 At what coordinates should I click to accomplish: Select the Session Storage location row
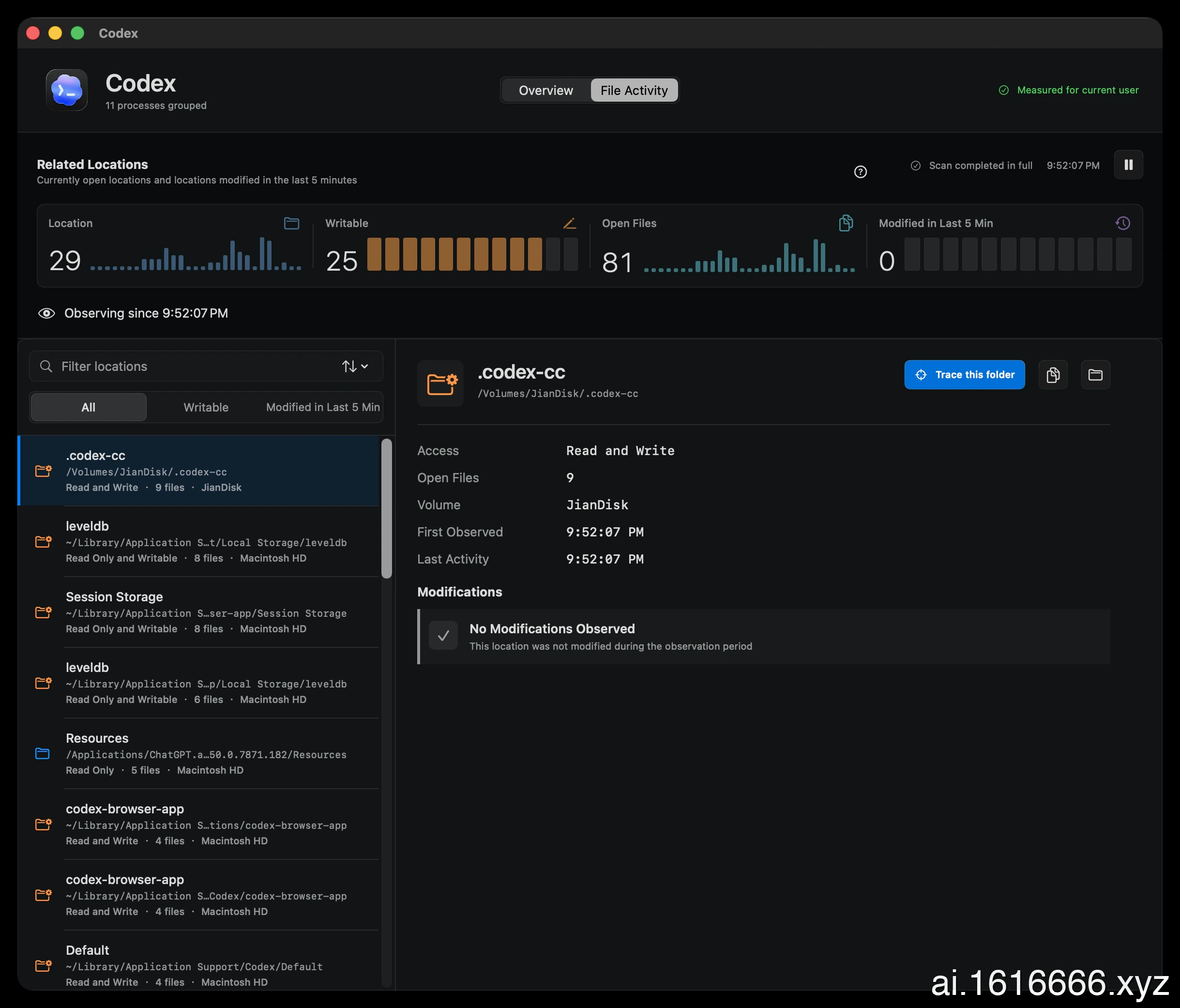tap(198, 612)
